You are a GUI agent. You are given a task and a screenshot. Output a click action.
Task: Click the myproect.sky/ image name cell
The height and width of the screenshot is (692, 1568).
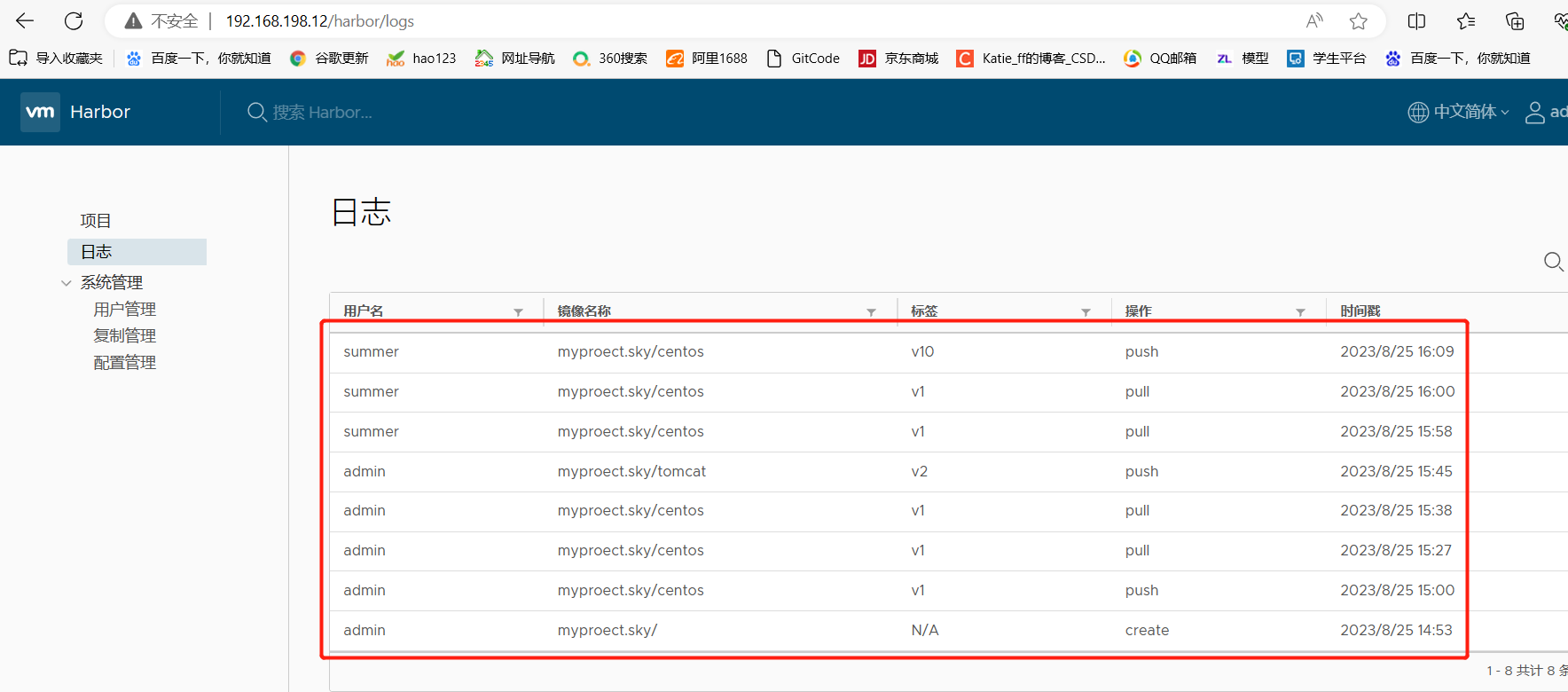point(608,631)
